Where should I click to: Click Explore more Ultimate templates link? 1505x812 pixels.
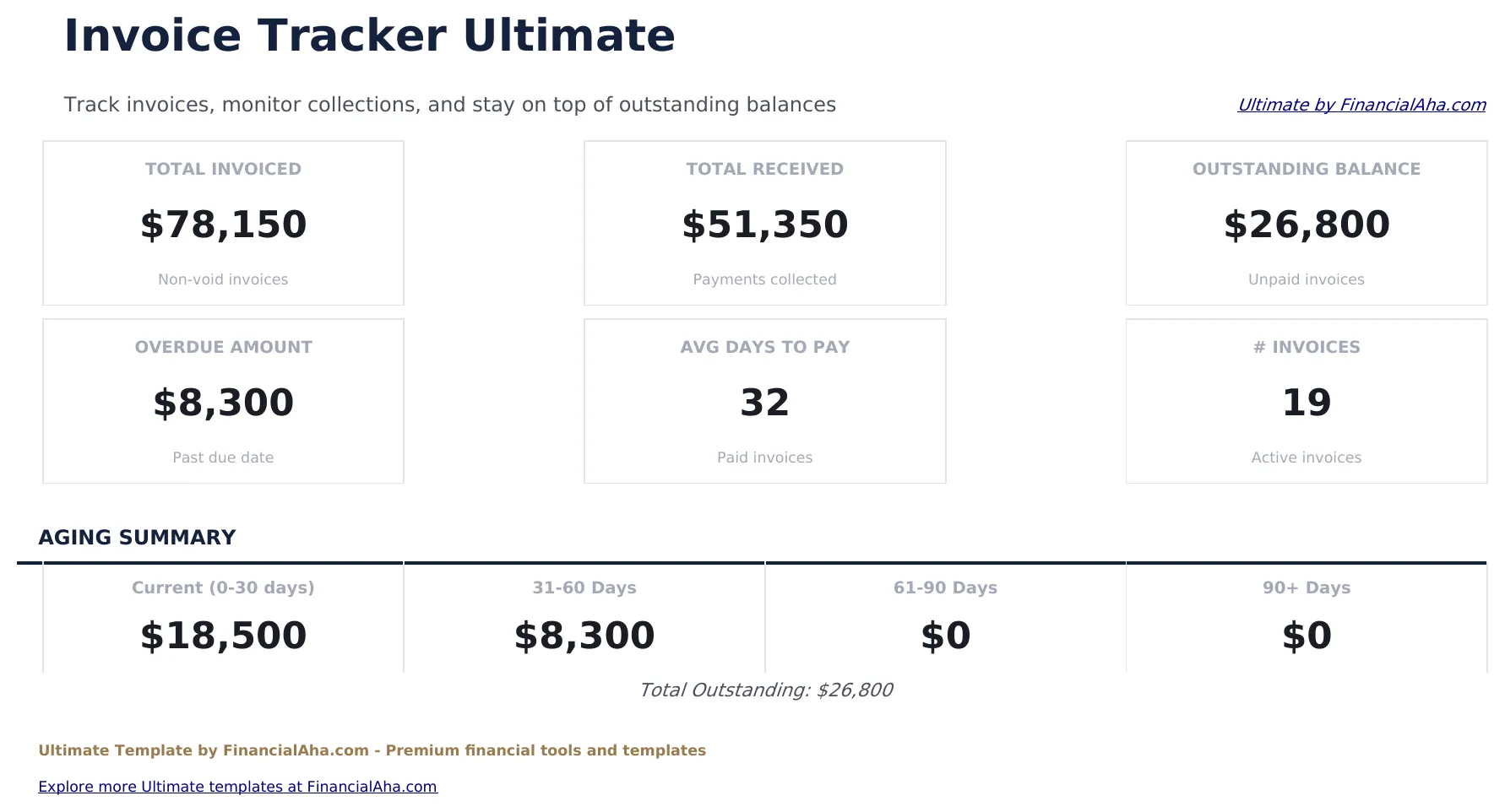click(238, 786)
